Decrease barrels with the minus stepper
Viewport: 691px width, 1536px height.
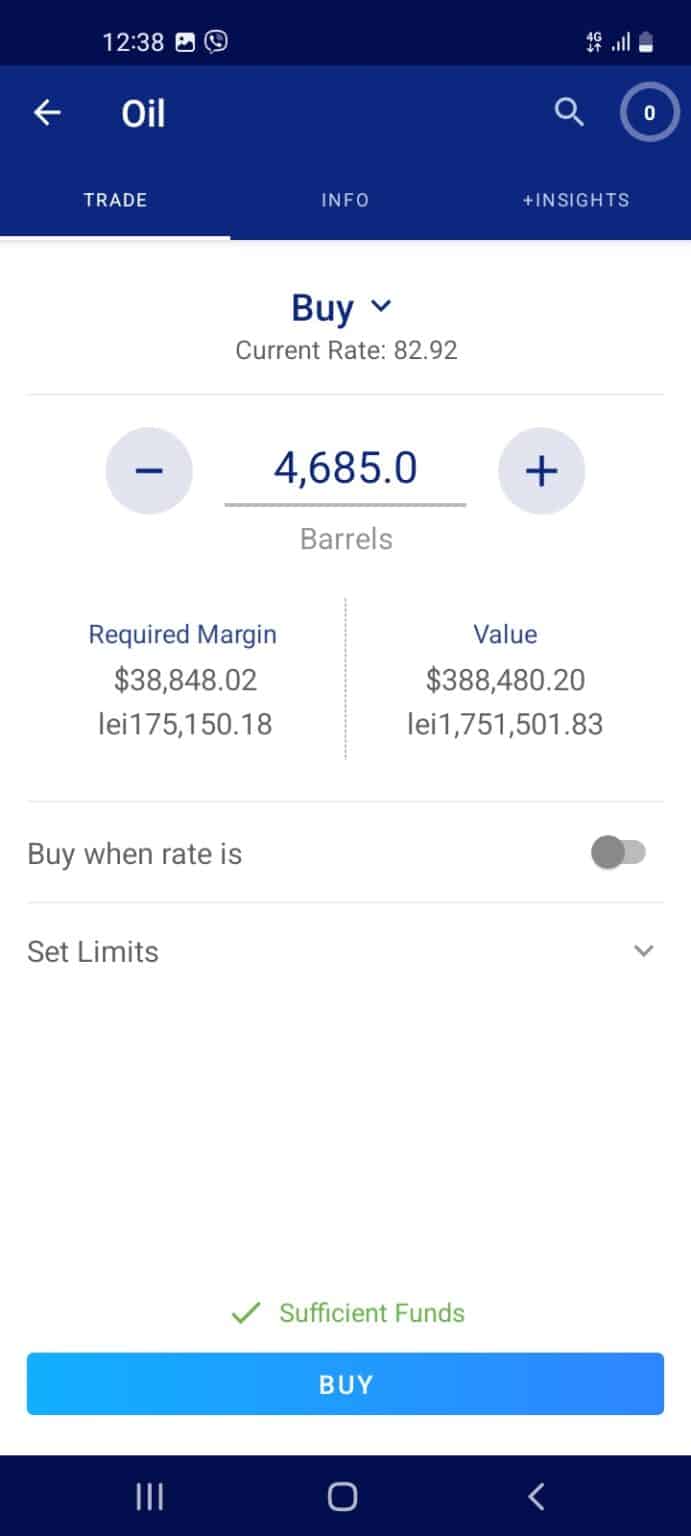[149, 470]
